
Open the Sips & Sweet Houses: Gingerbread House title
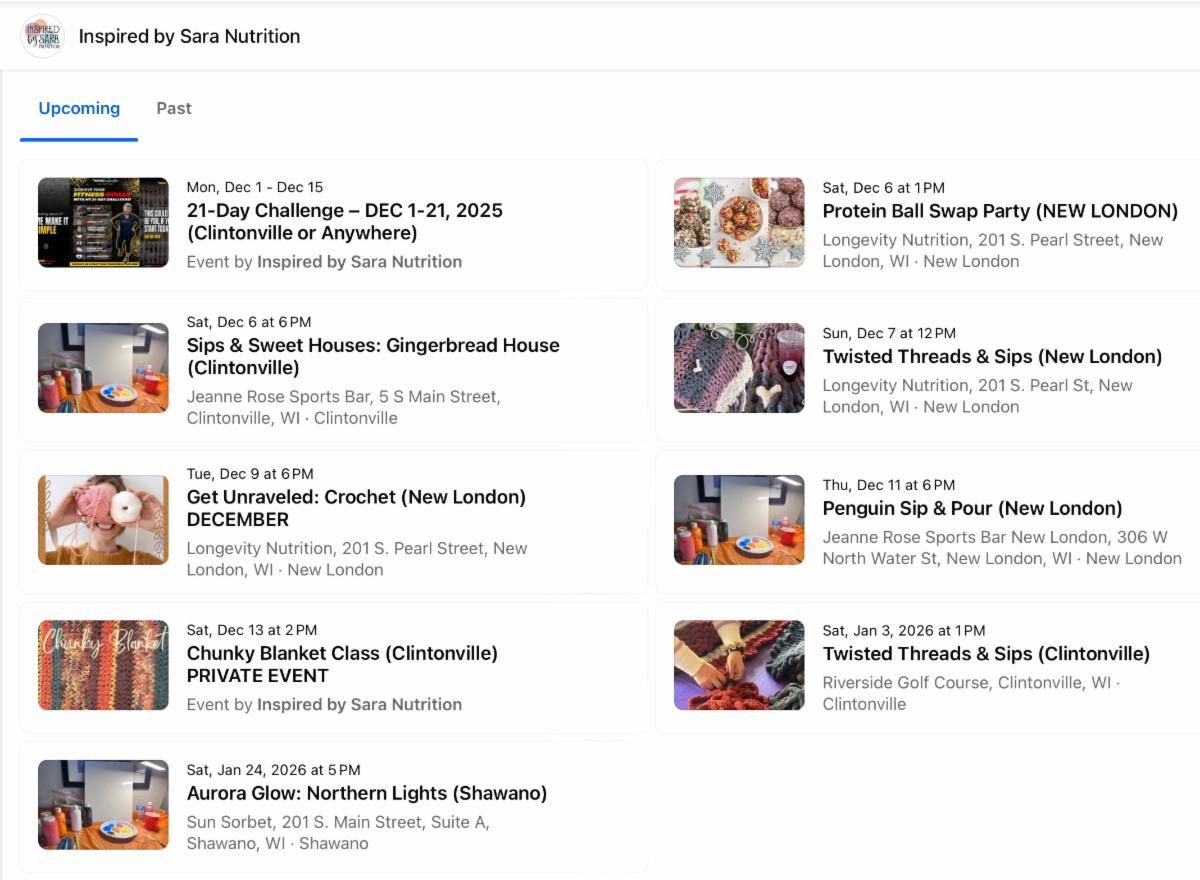(x=373, y=356)
